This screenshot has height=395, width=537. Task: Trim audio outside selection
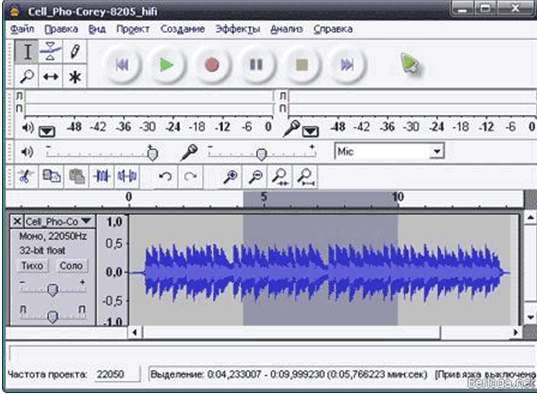[102, 177]
